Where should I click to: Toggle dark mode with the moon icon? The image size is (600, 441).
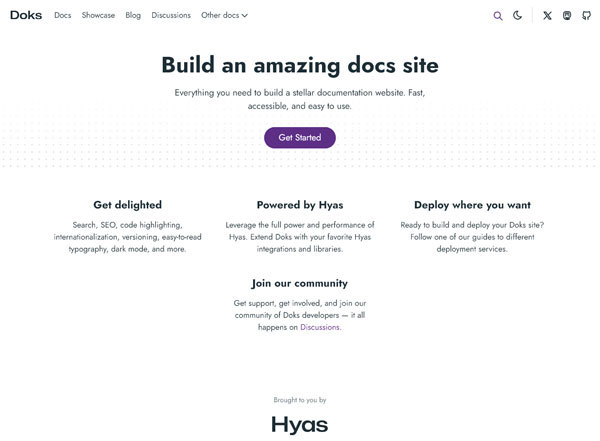(x=517, y=15)
